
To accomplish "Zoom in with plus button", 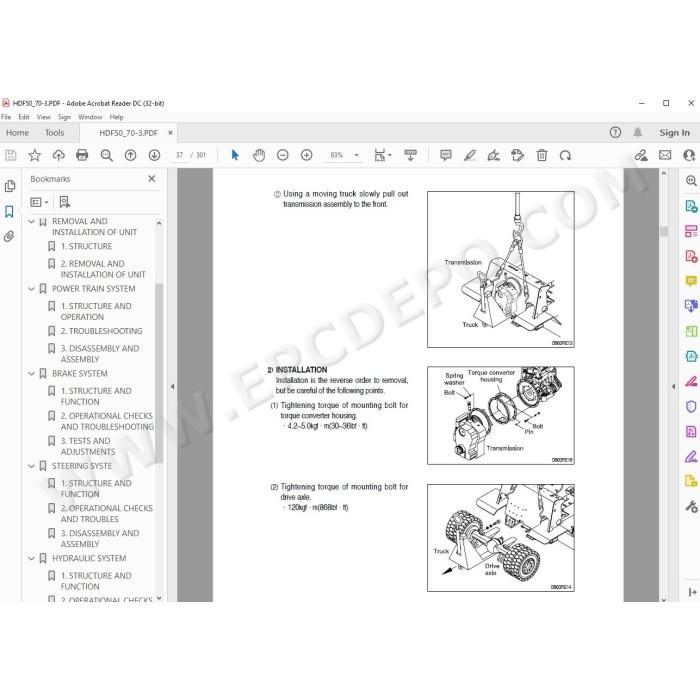I will tap(307, 155).
